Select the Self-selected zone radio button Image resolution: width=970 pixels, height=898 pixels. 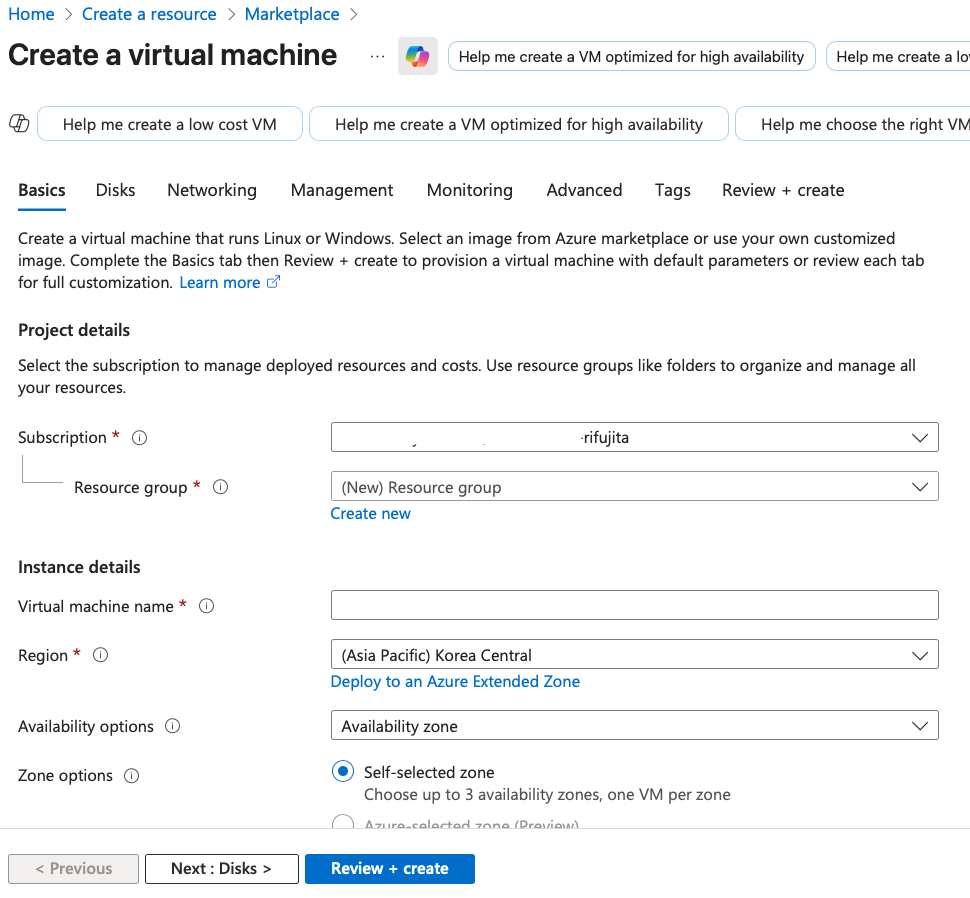343,771
